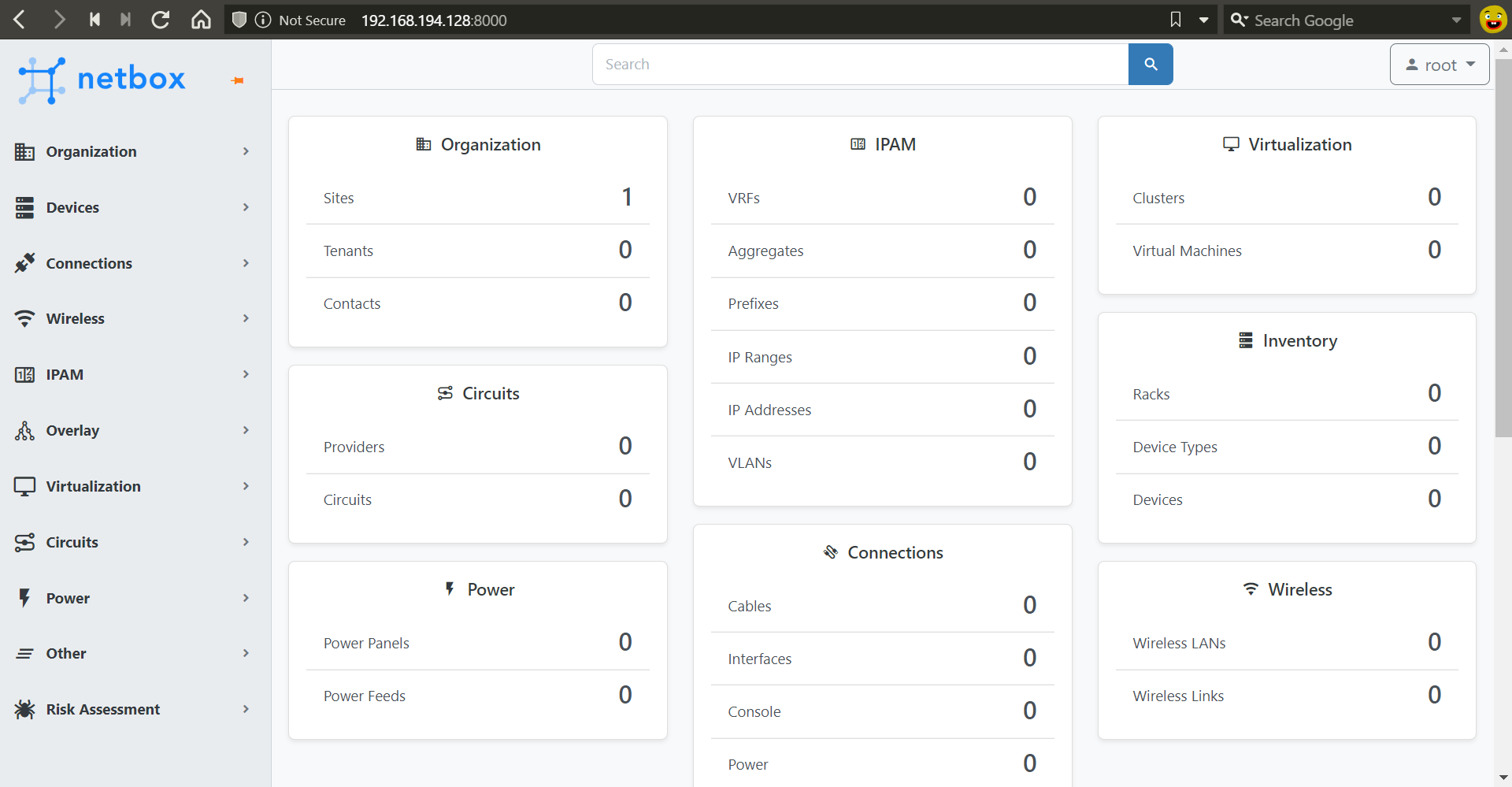
Task: Click the browser home icon
Action: pyautogui.click(x=202, y=20)
